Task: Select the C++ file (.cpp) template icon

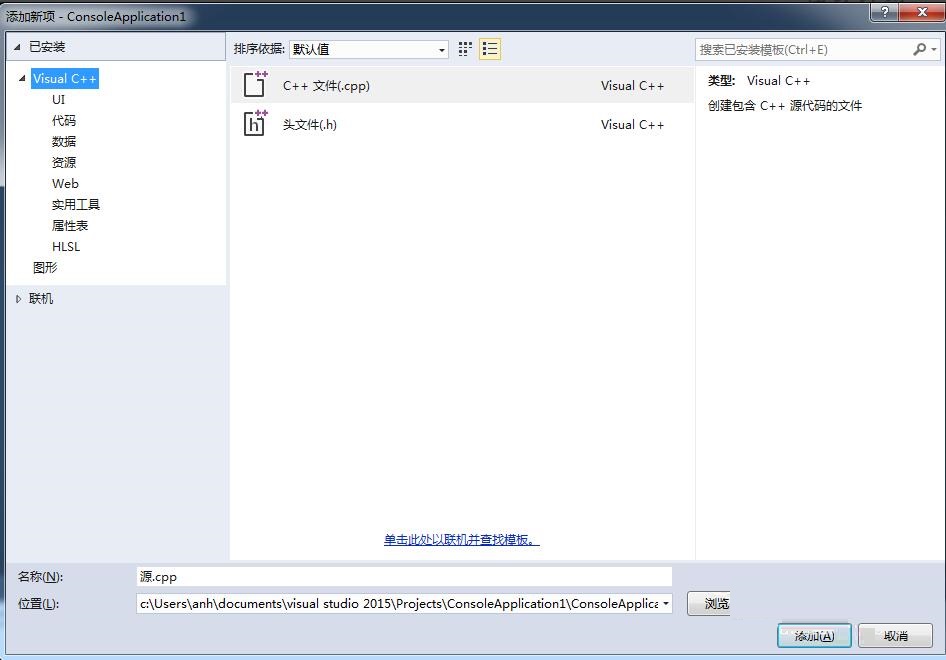Action: click(x=255, y=84)
